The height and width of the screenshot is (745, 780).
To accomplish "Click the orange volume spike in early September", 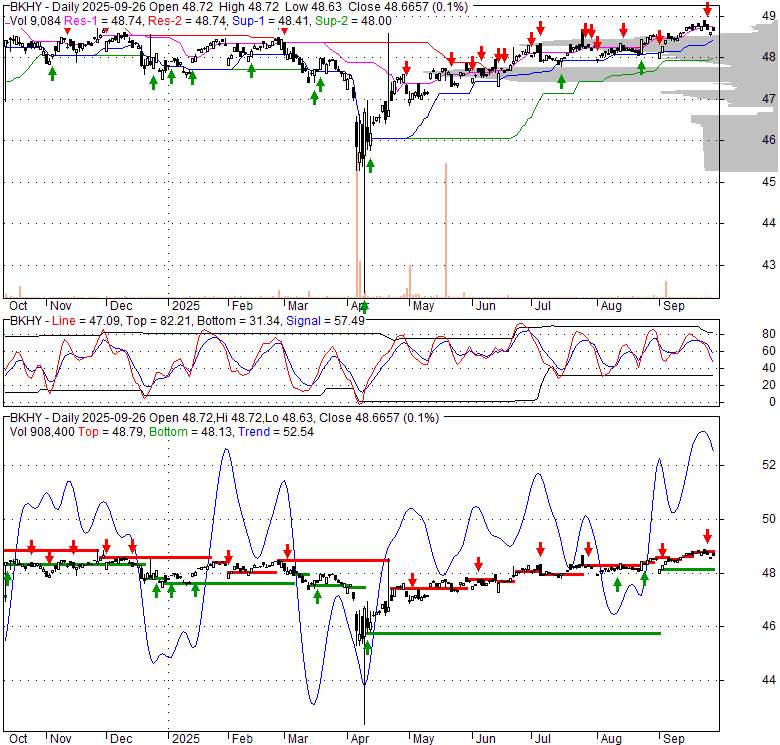I will point(666,289).
